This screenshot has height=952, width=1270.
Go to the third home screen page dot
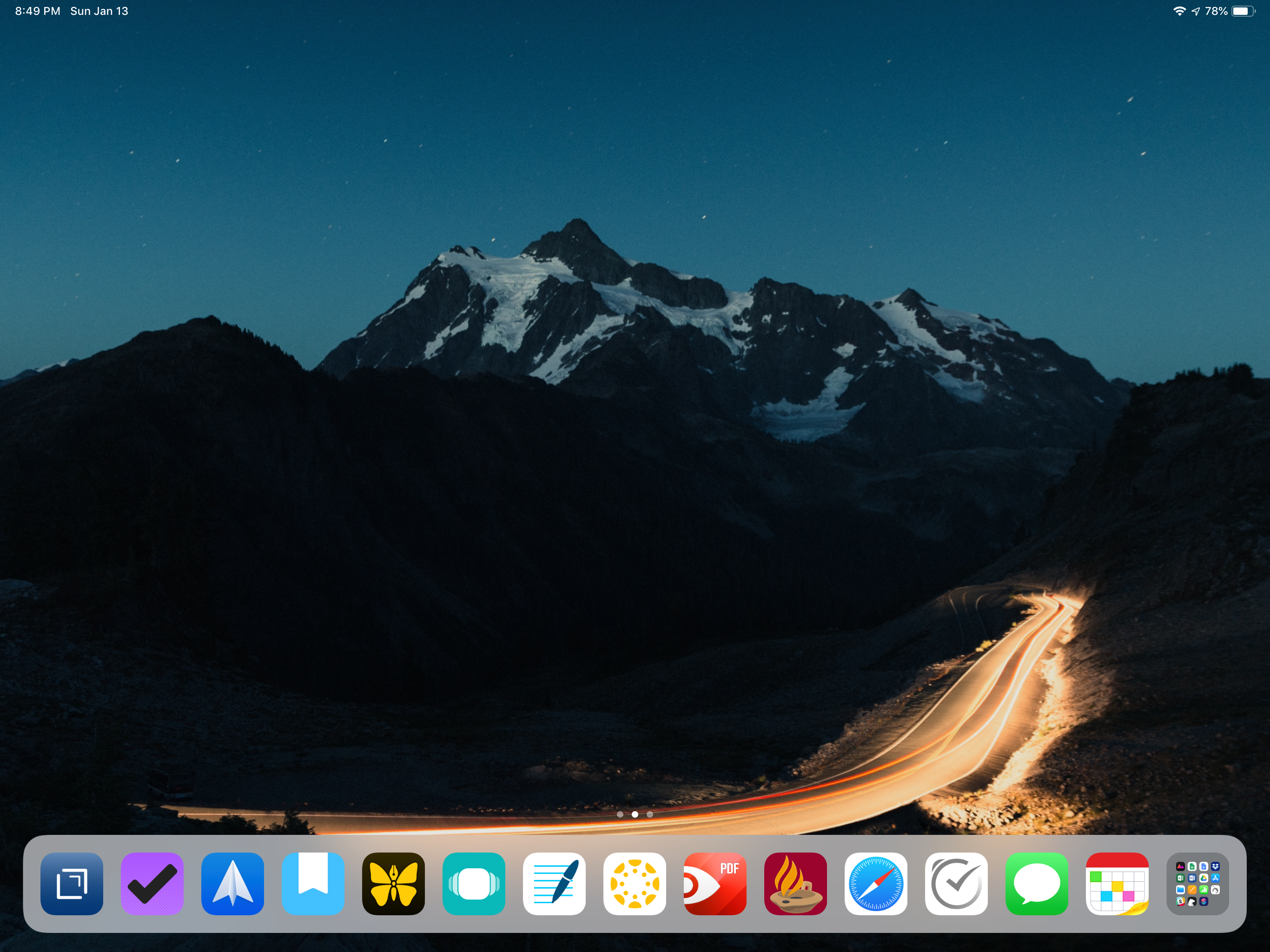click(649, 814)
